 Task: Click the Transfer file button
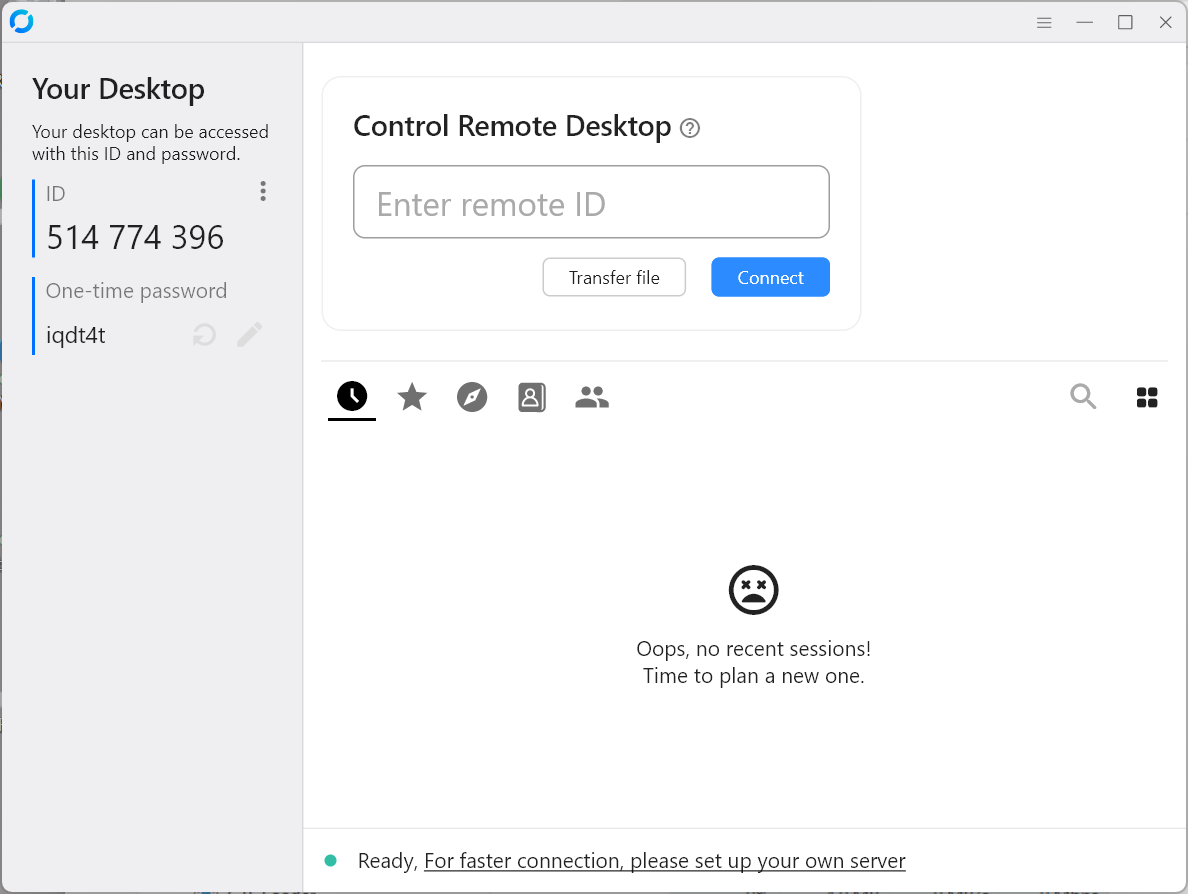614,277
